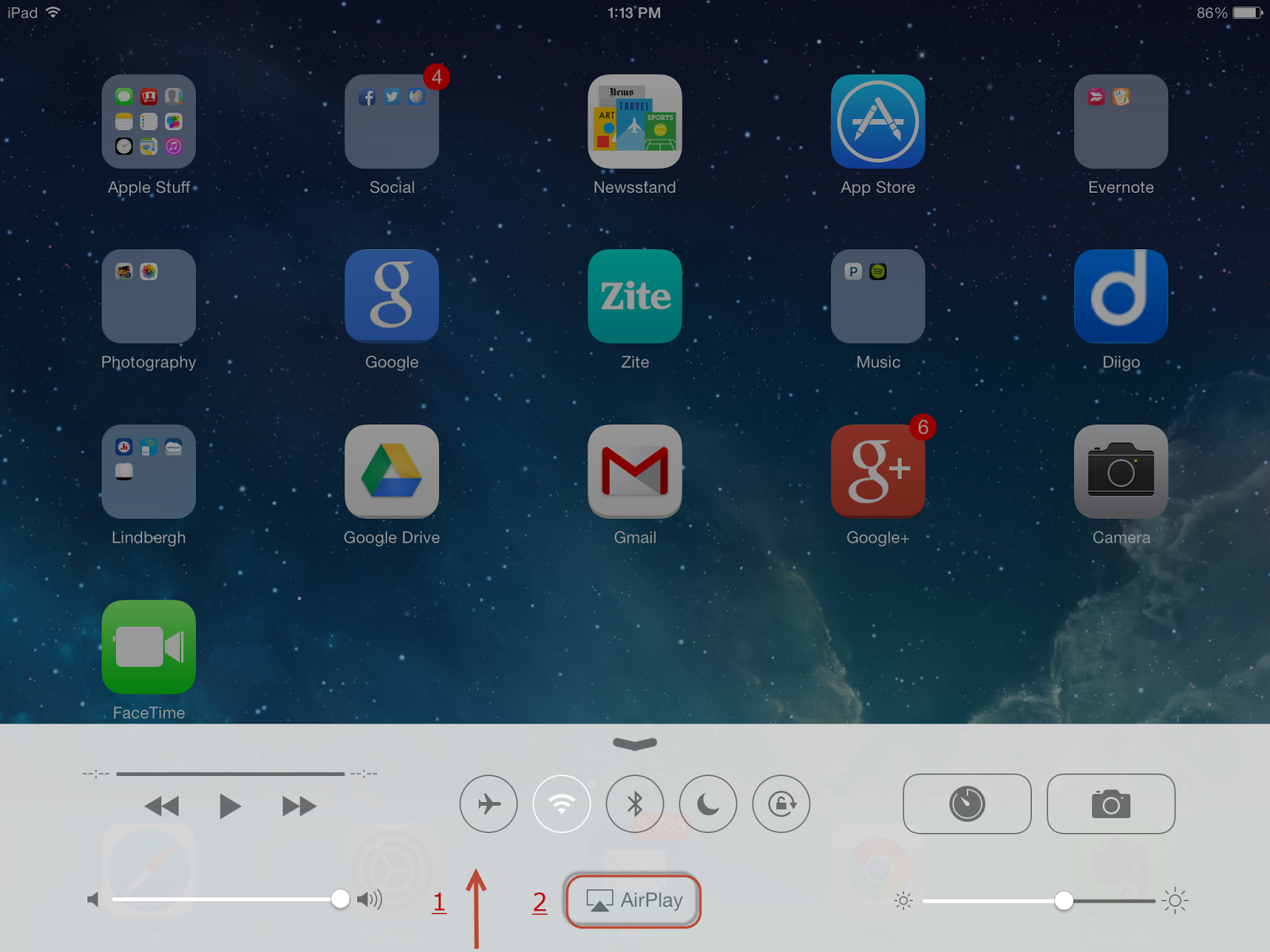Launch the Google+ app
This screenshot has width=1270, height=952.
[x=878, y=472]
